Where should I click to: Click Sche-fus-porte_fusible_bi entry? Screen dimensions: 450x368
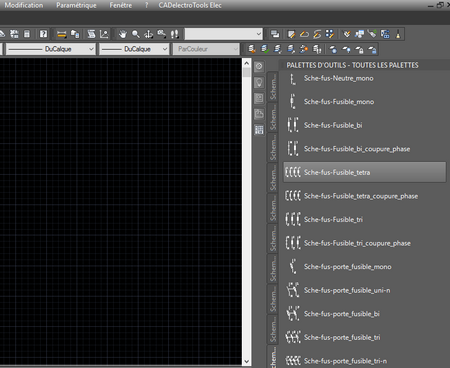365,314
